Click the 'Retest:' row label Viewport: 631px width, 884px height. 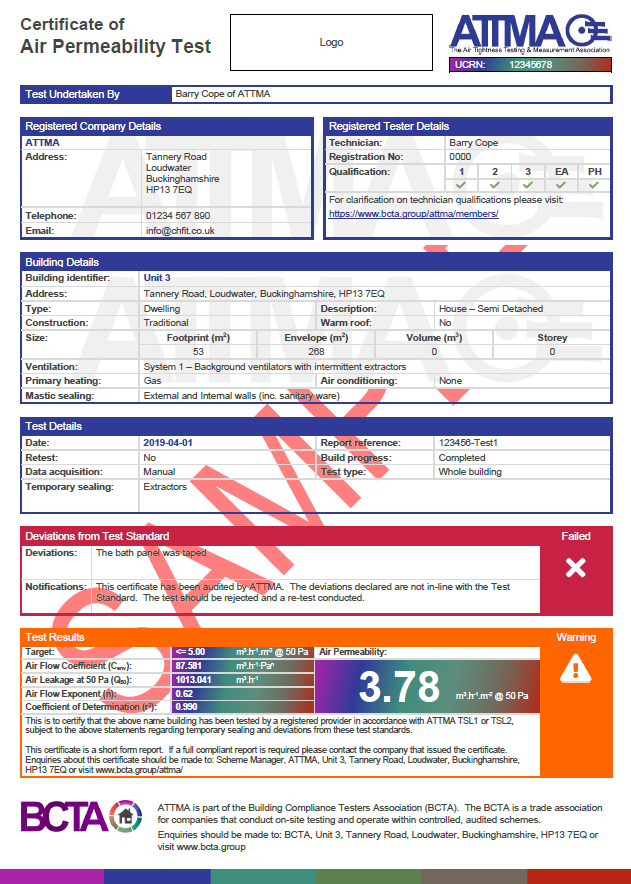(42, 458)
